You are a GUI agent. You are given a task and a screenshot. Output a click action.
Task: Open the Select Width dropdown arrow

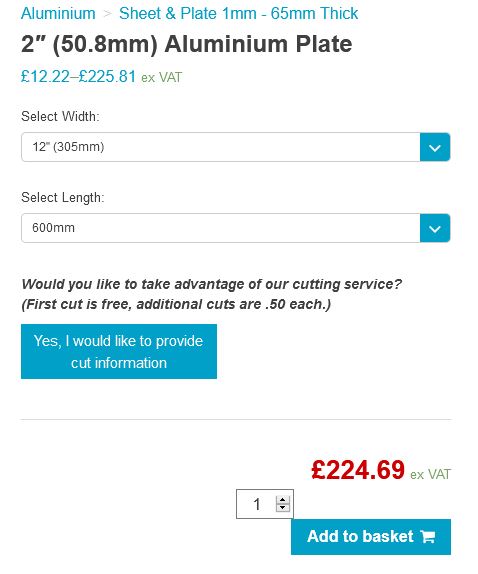click(435, 147)
